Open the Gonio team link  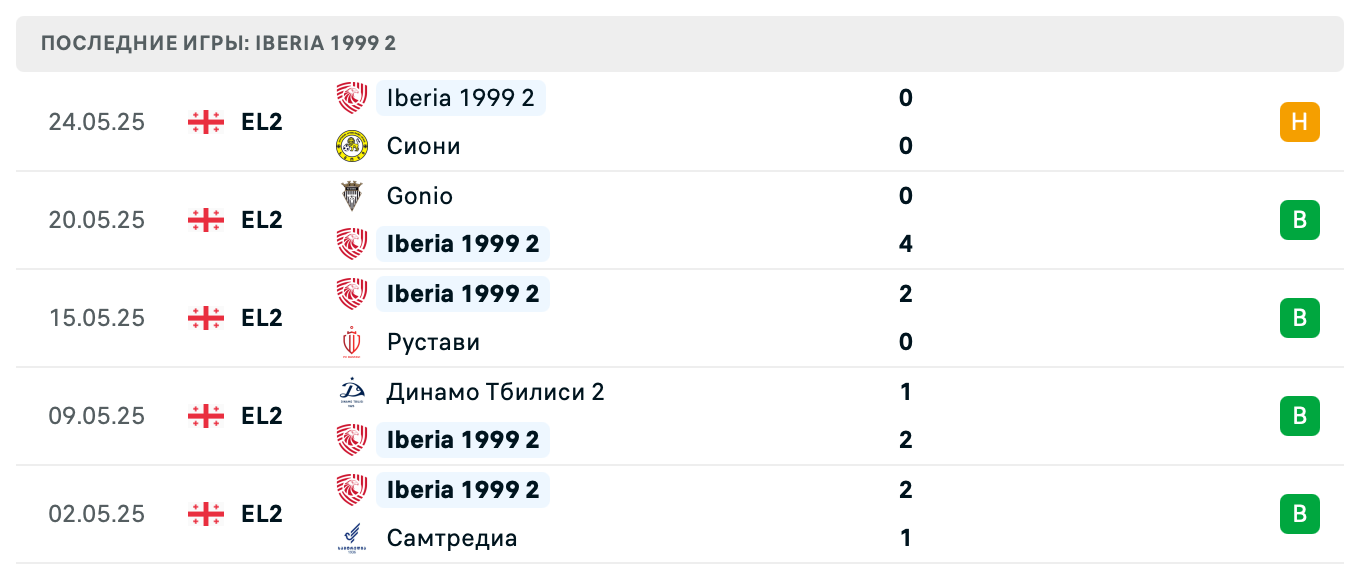[419, 196]
